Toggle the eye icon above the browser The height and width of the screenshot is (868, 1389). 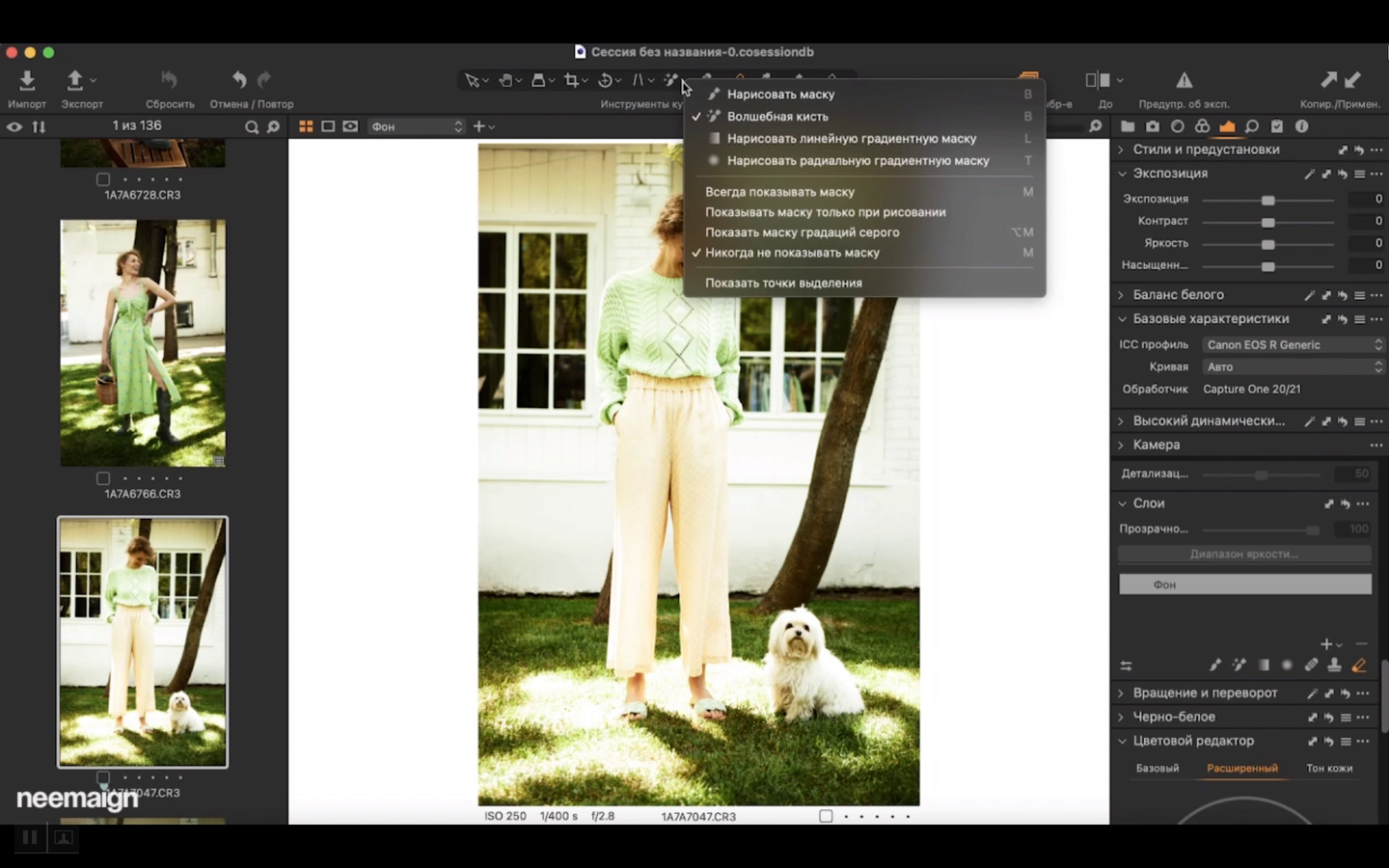(x=14, y=126)
